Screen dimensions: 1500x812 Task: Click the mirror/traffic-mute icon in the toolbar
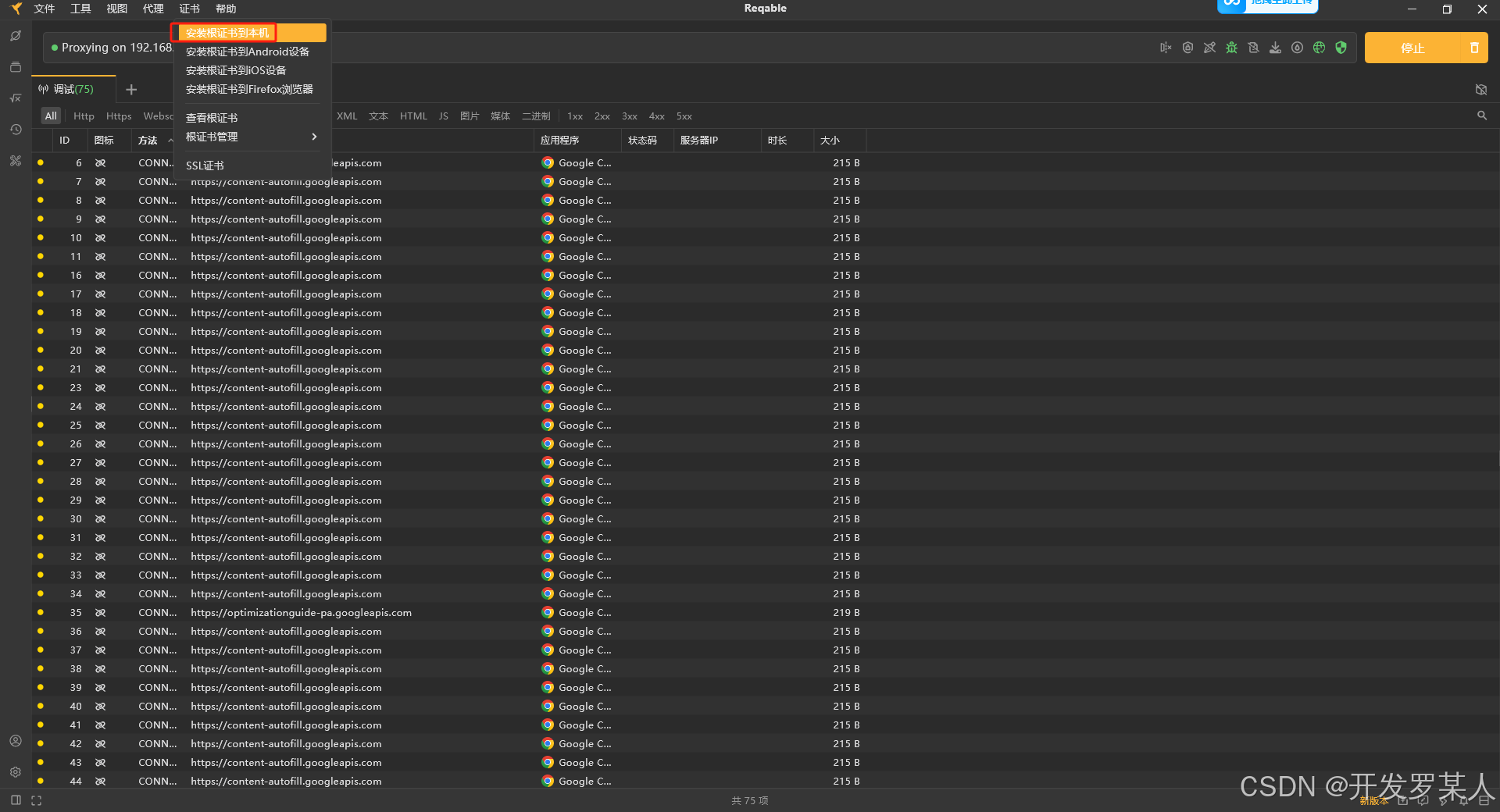tap(1166, 48)
